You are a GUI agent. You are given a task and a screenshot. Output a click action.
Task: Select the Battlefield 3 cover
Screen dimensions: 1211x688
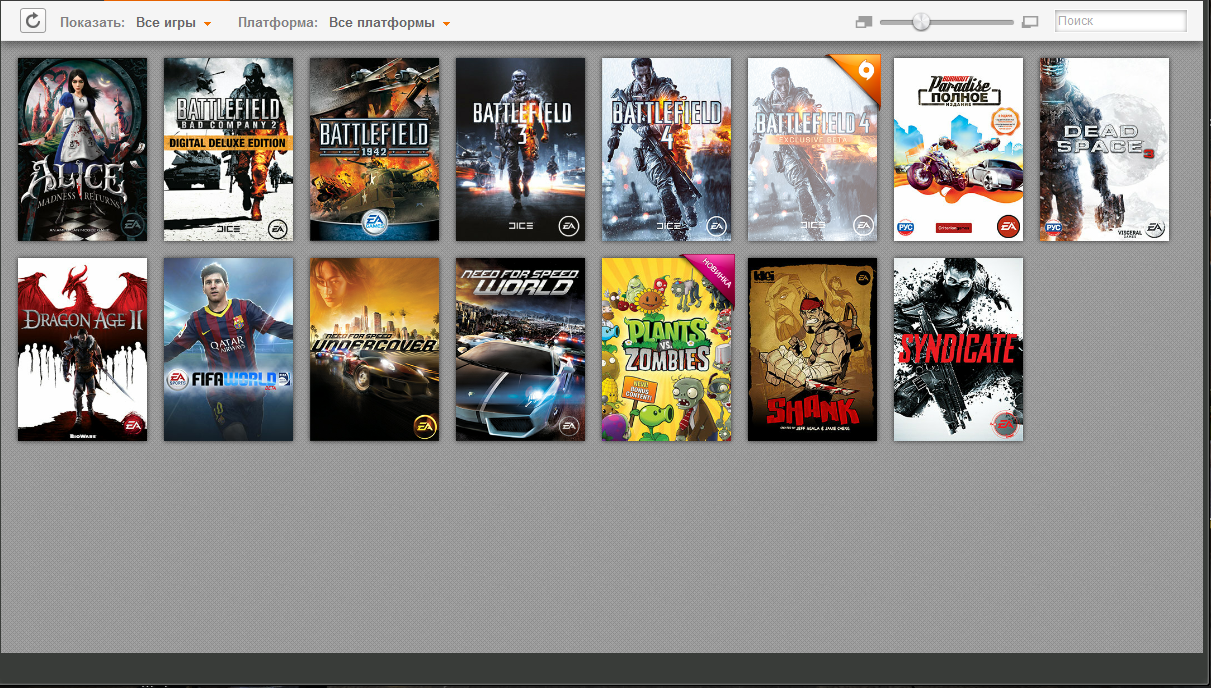coord(520,149)
